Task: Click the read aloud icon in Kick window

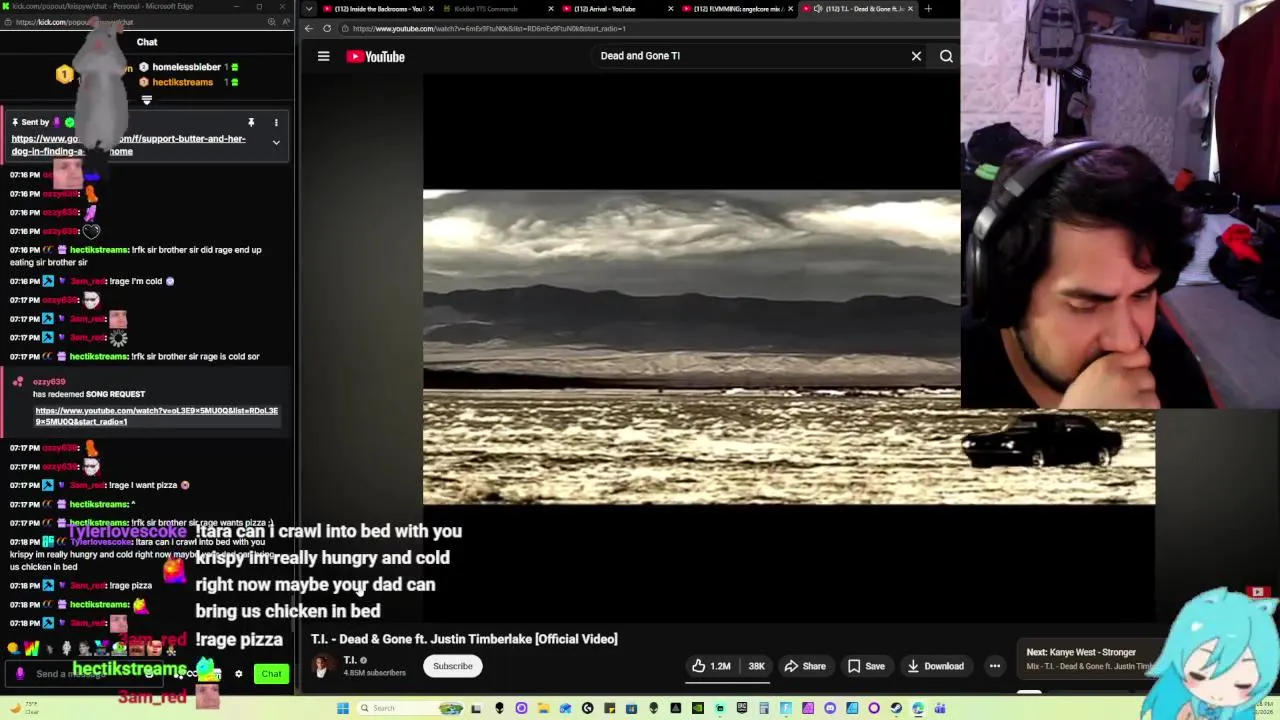Action: tap(285, 22)
